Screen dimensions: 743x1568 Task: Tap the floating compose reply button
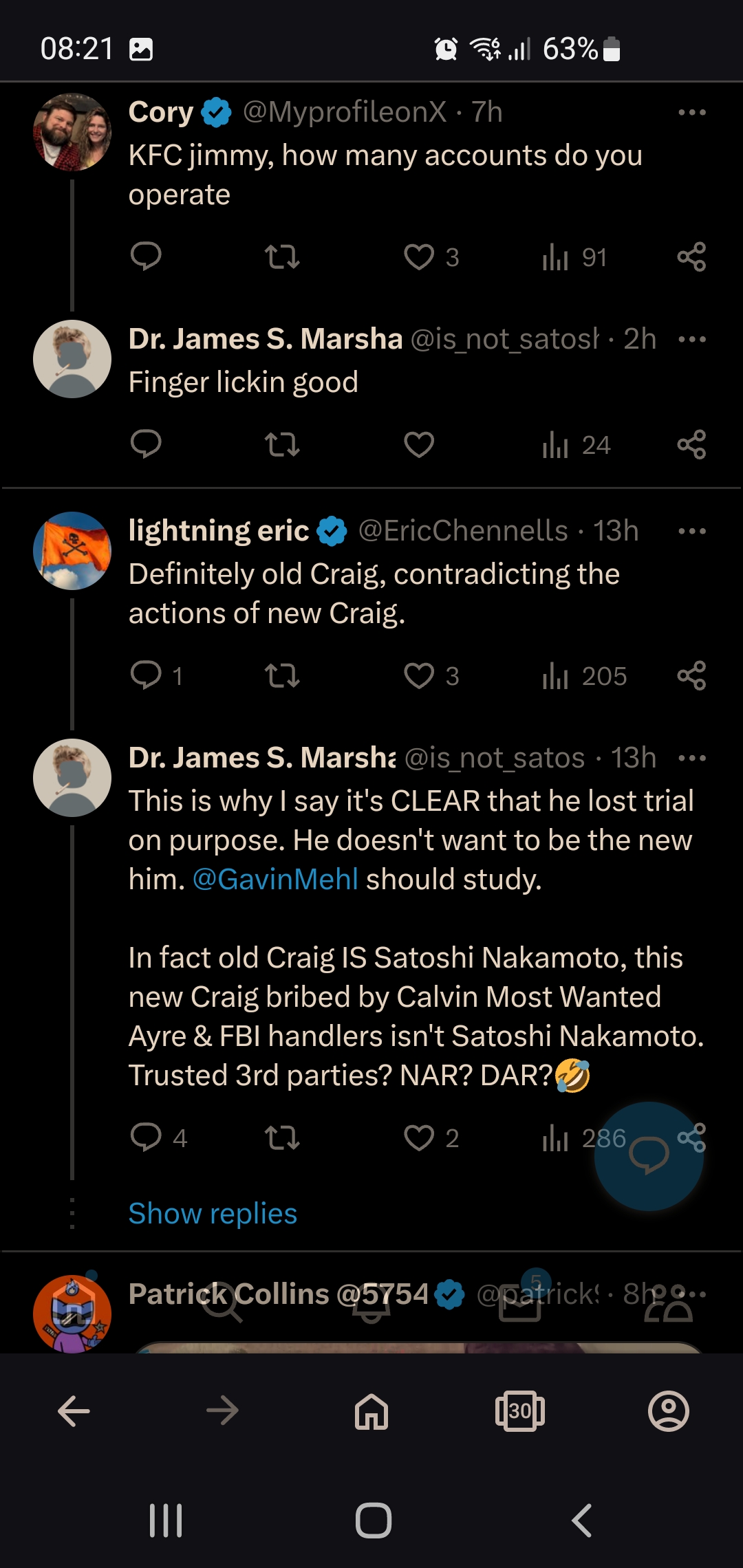pos(649,1156)
